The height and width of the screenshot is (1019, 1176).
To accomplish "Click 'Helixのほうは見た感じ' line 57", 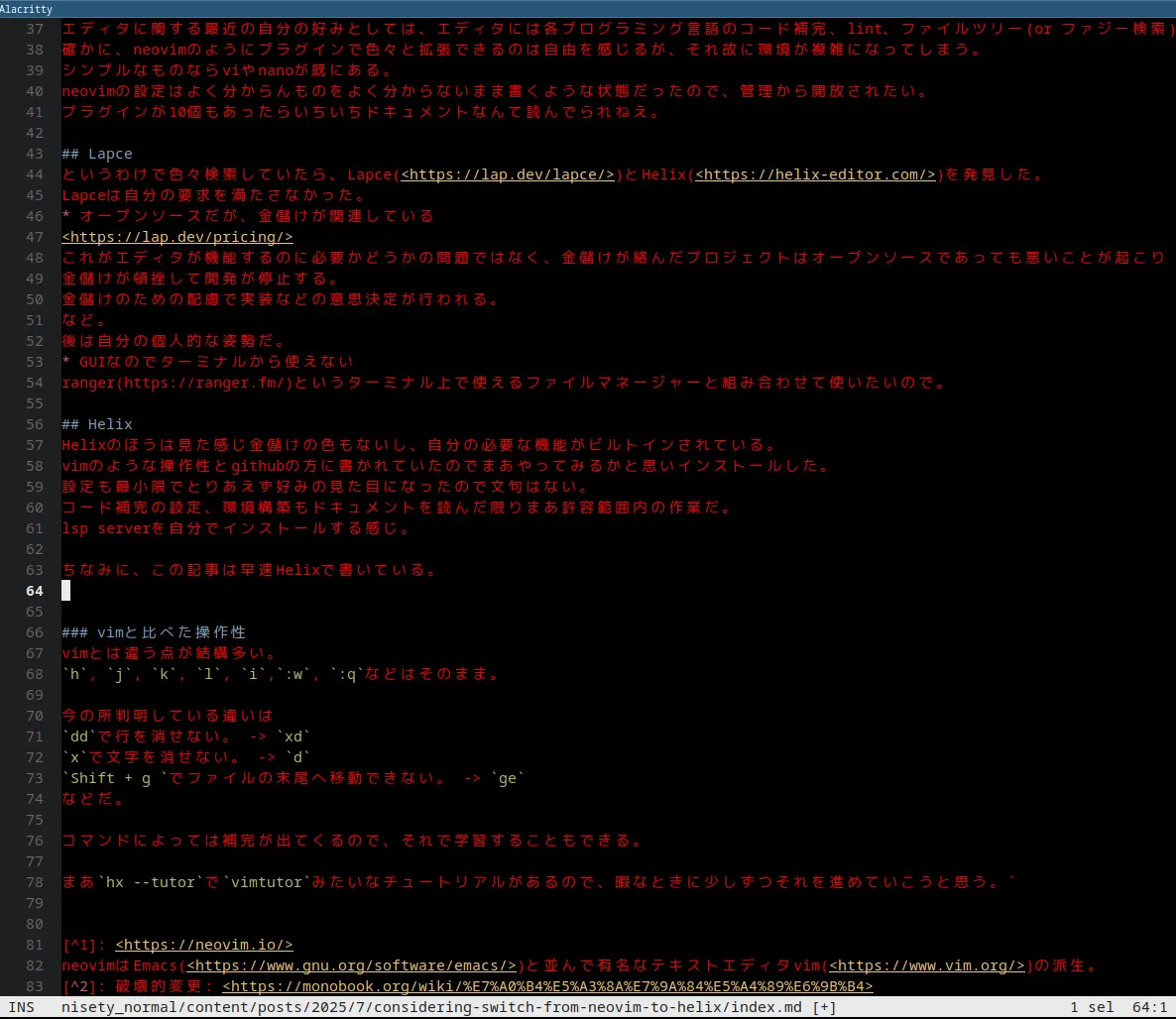I will pos(420,445).
